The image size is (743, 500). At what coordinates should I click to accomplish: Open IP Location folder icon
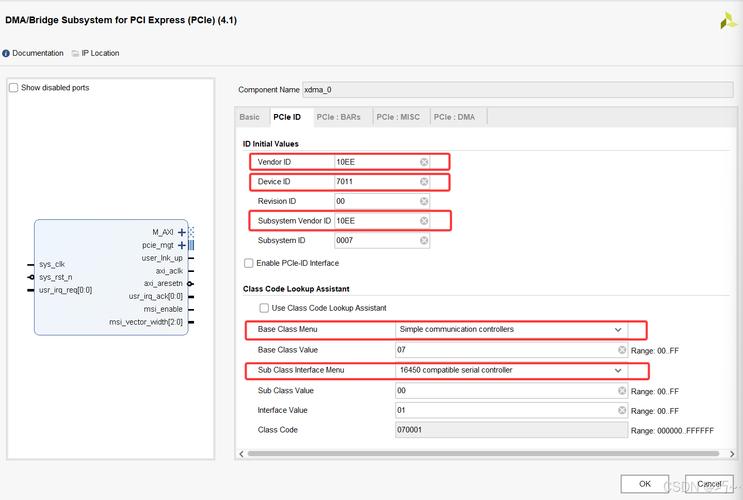tap(75, 54)
